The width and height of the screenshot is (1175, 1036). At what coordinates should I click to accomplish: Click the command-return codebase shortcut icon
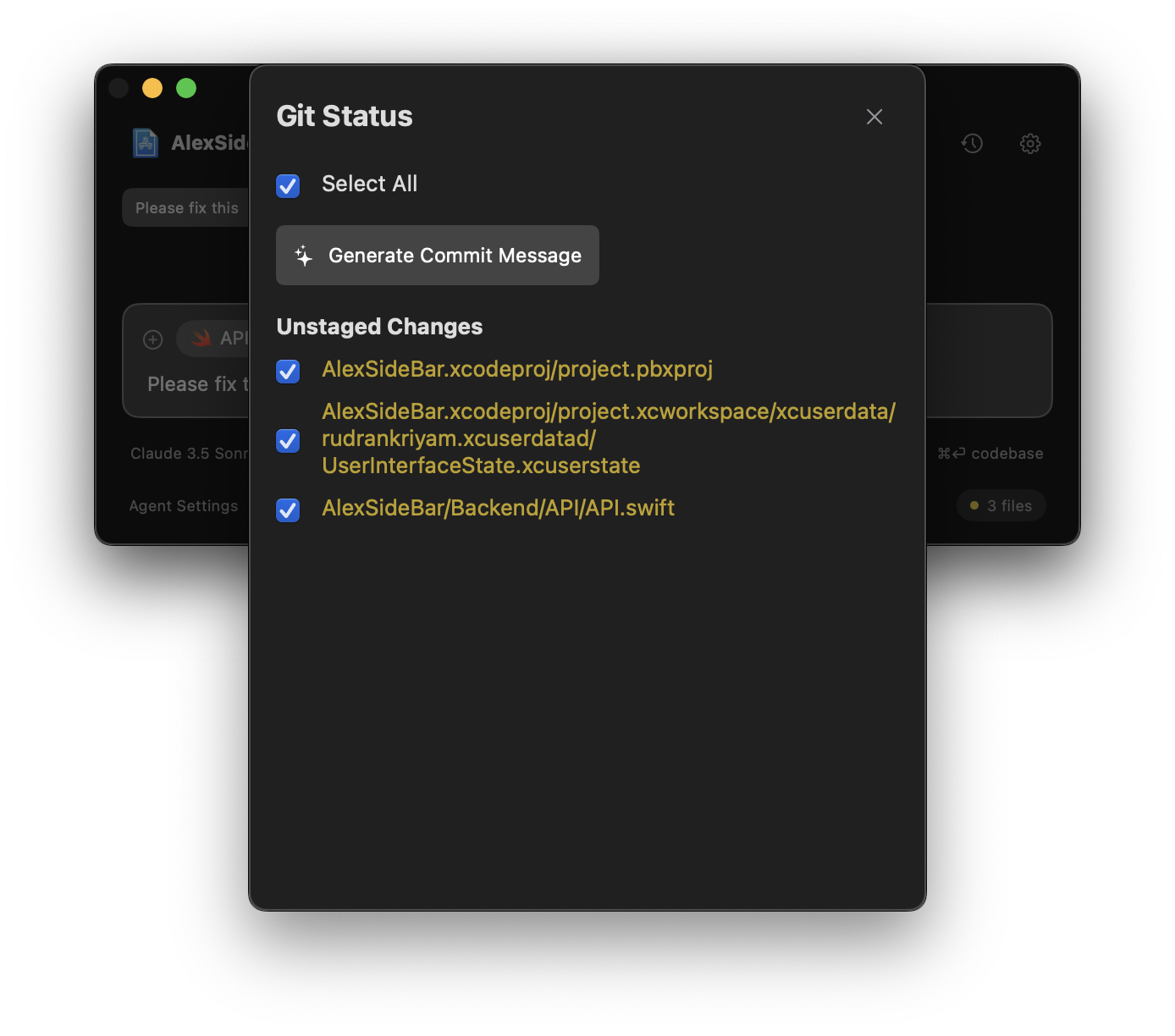(x=950, y=453)
